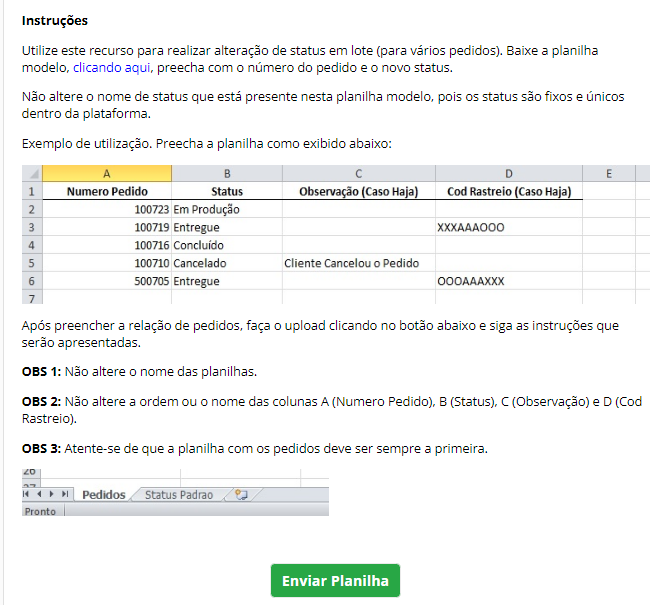Click cell with order number 100723
662x605 pixels.
point(107,209)
